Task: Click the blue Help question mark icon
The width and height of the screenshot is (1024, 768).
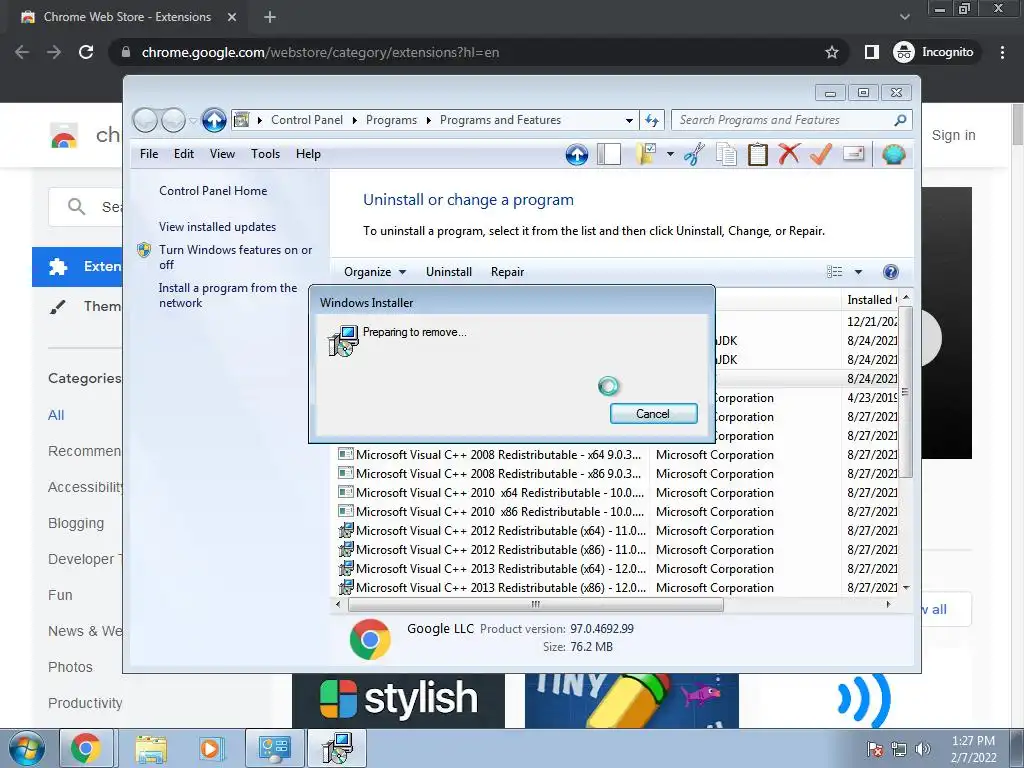Action: tap(890, 272)
